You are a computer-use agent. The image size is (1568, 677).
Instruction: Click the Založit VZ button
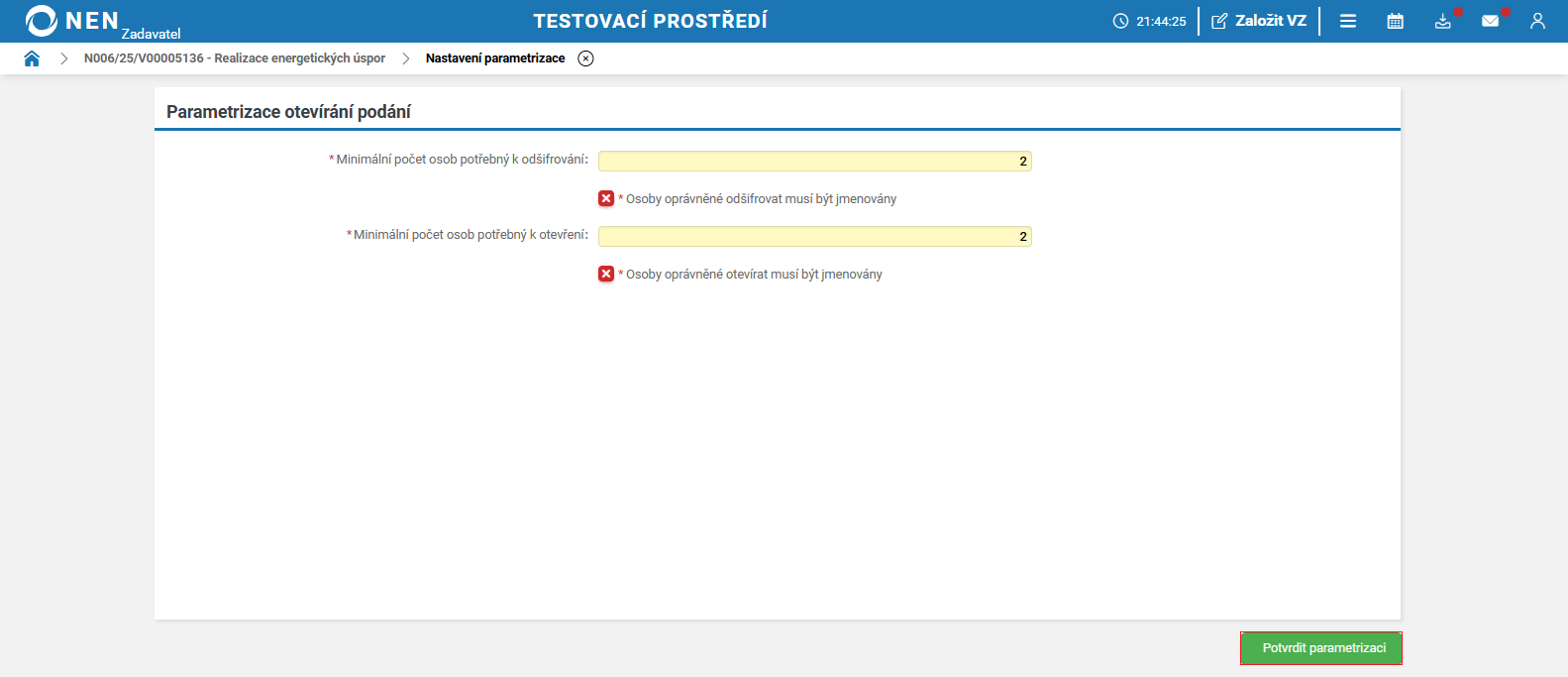tap(1259, 21)
